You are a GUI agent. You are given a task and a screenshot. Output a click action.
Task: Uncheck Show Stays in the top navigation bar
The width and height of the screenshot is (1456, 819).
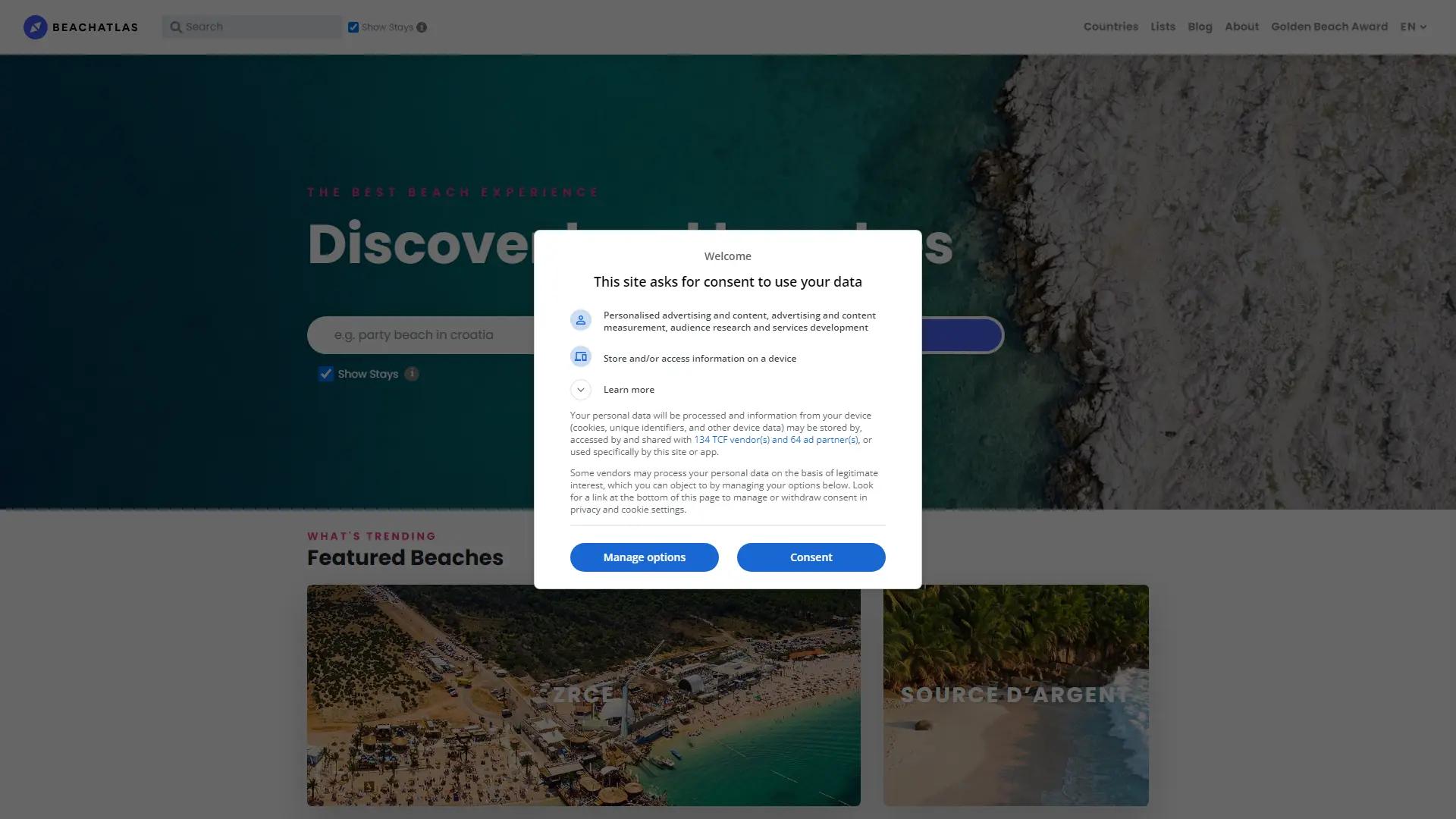[353, 26]
